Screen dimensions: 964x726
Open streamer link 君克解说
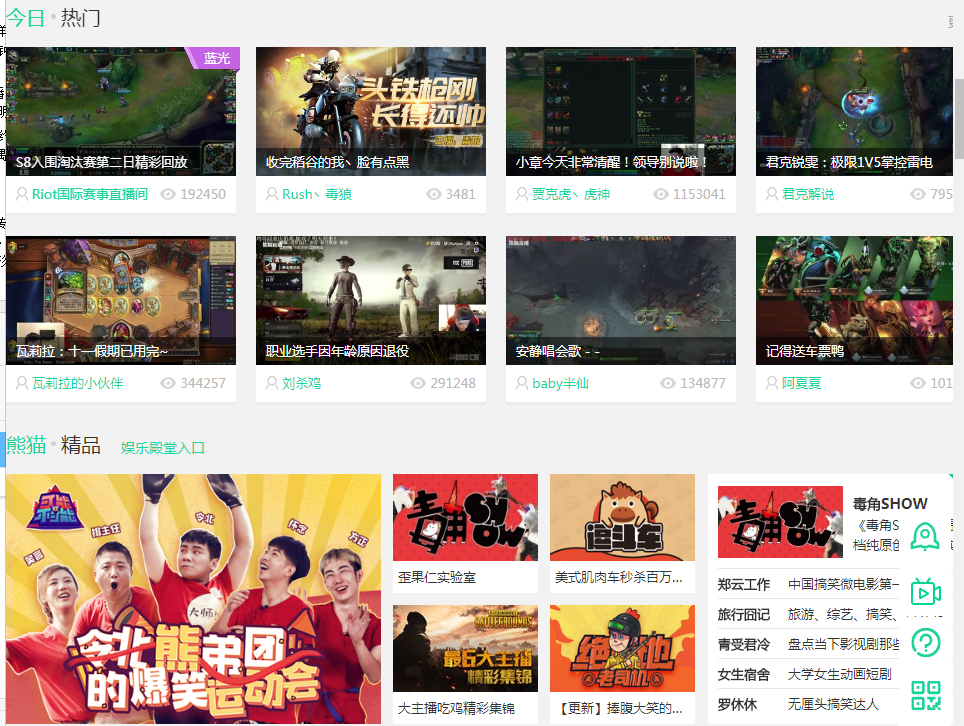[x=808, y=194]
